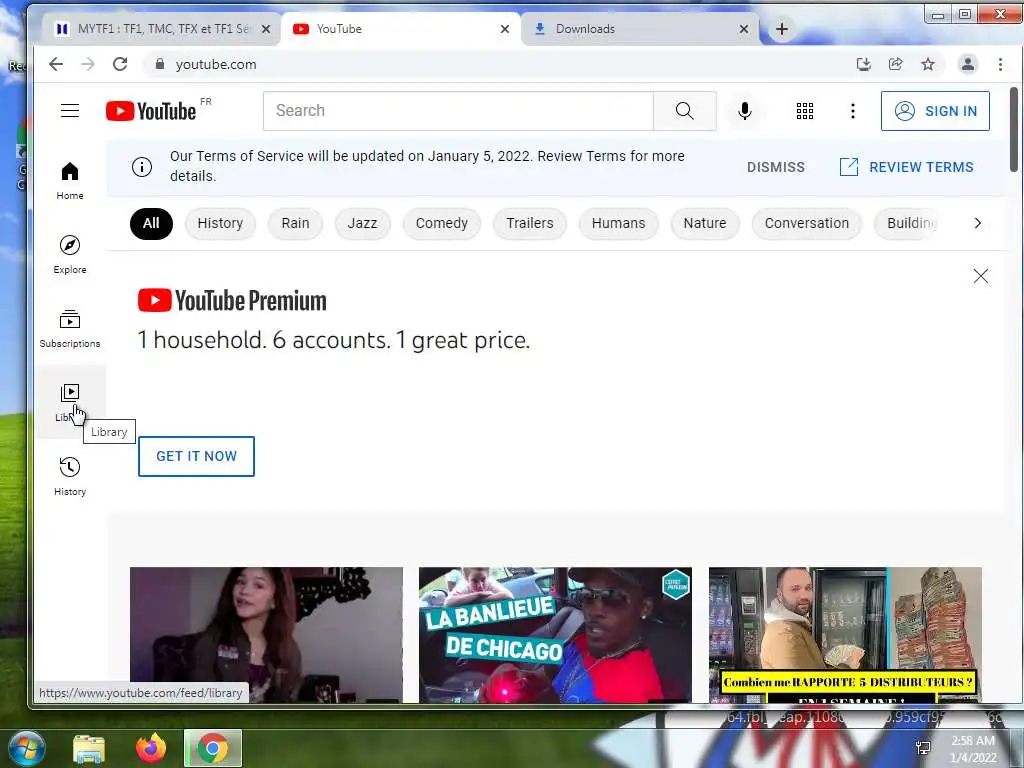Image resolution: width=1024 pixels, height=768 pixels.
Task: Open the Chrome three-dot menu
Action: click(1000, 64)
